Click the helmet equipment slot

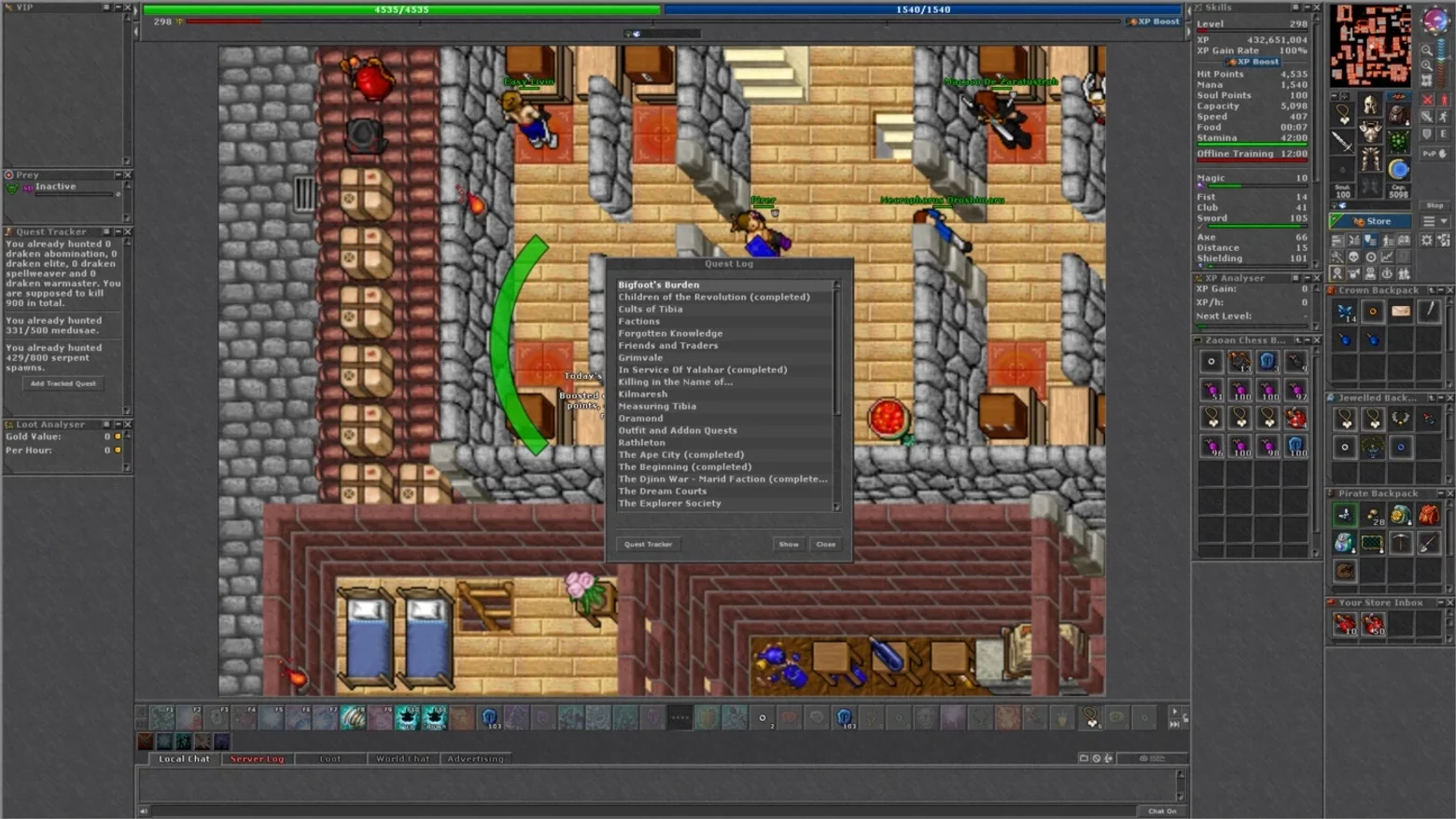click(x=1370, y=104)
